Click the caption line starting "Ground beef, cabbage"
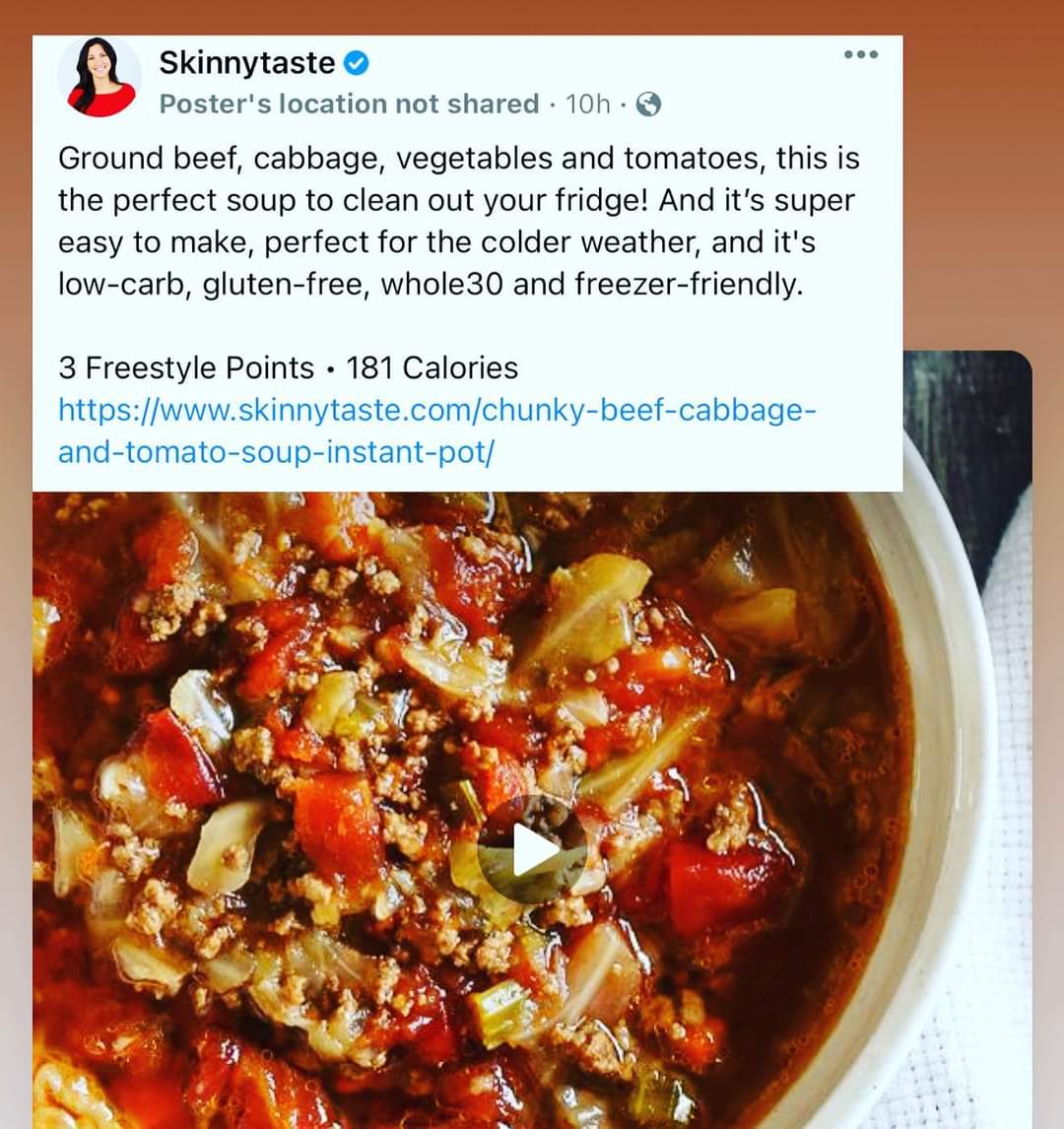The height and width of the screenshot is (1129, 1064). click(458, 159)
